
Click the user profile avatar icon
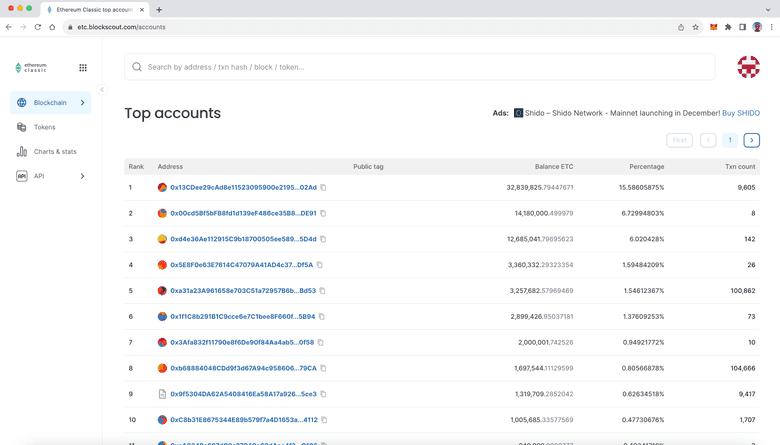coord(748,67)
